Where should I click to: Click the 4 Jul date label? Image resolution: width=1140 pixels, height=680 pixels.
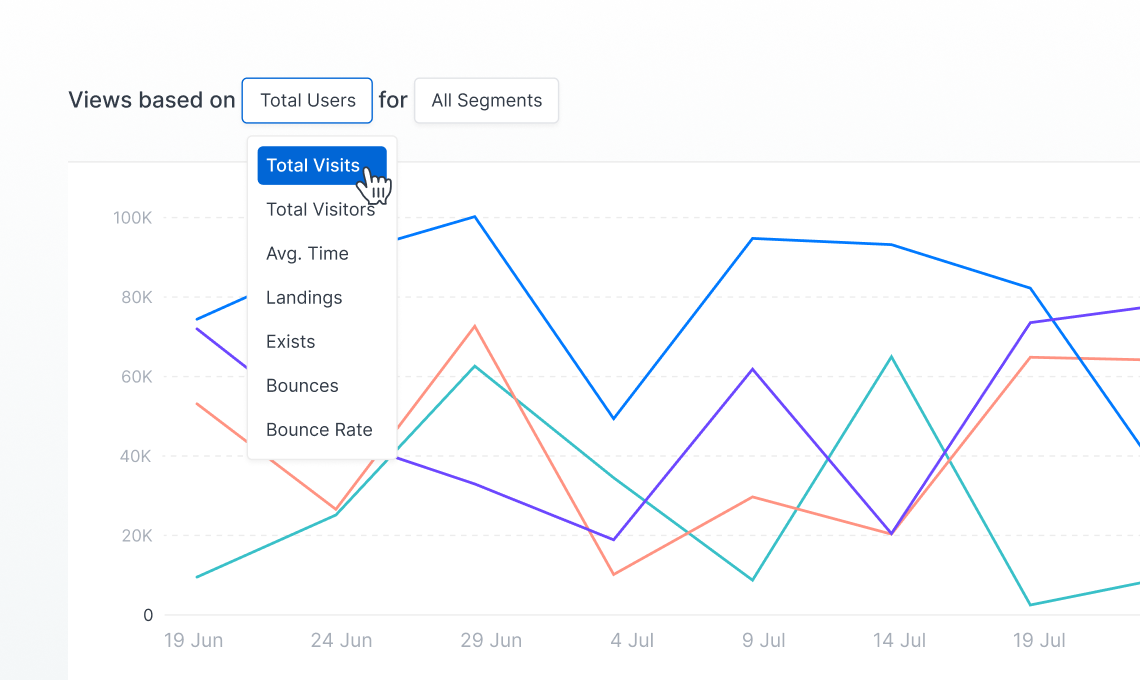click(x=632, y=640)
